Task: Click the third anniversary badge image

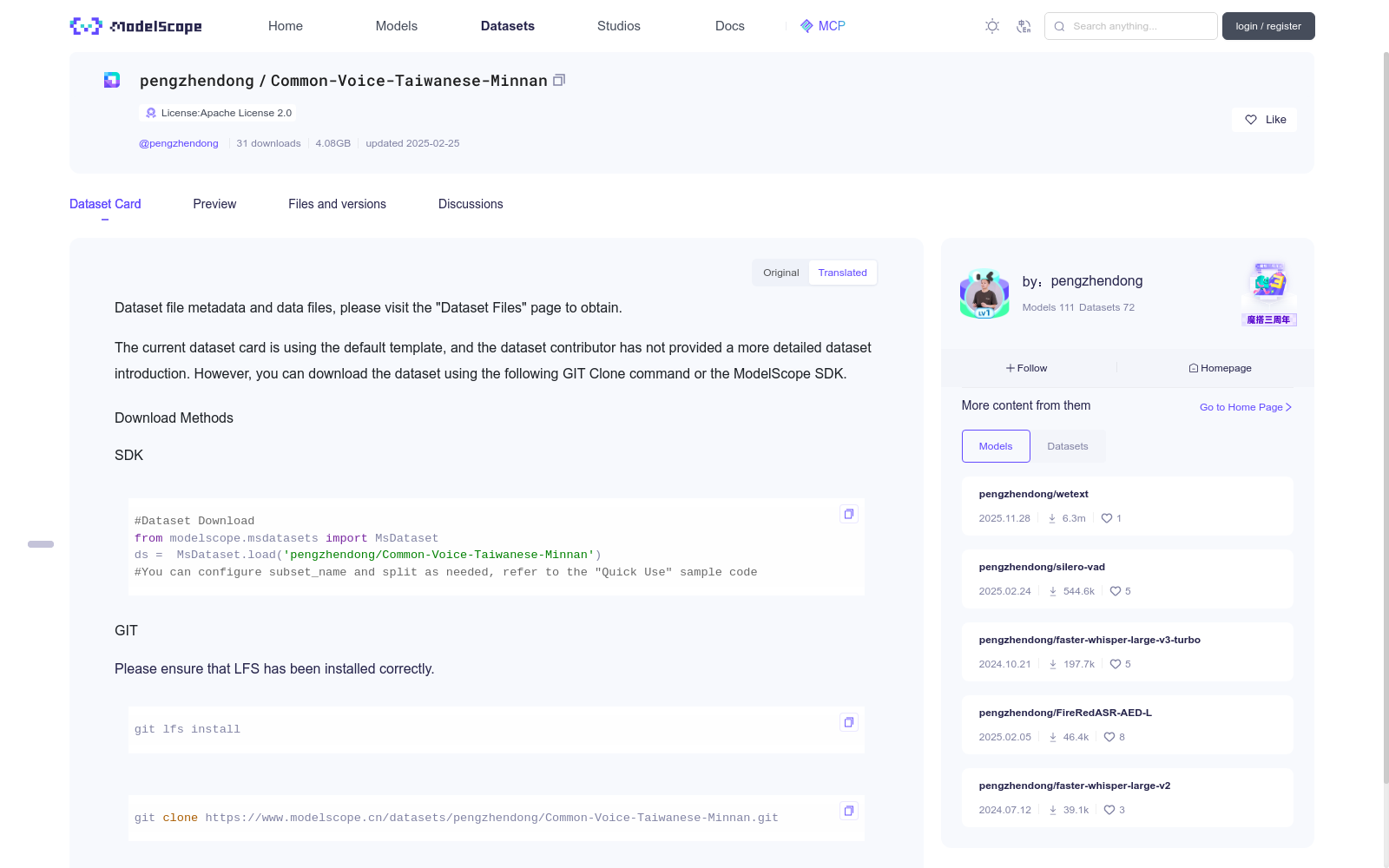Action: [1269, 293]
